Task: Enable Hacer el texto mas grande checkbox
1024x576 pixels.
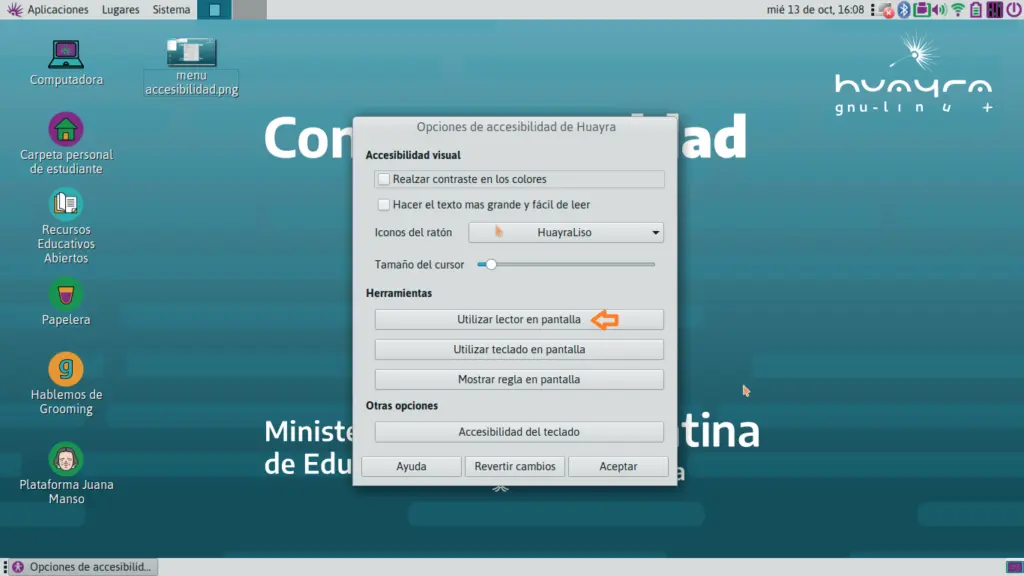Action: coord(384,204)
